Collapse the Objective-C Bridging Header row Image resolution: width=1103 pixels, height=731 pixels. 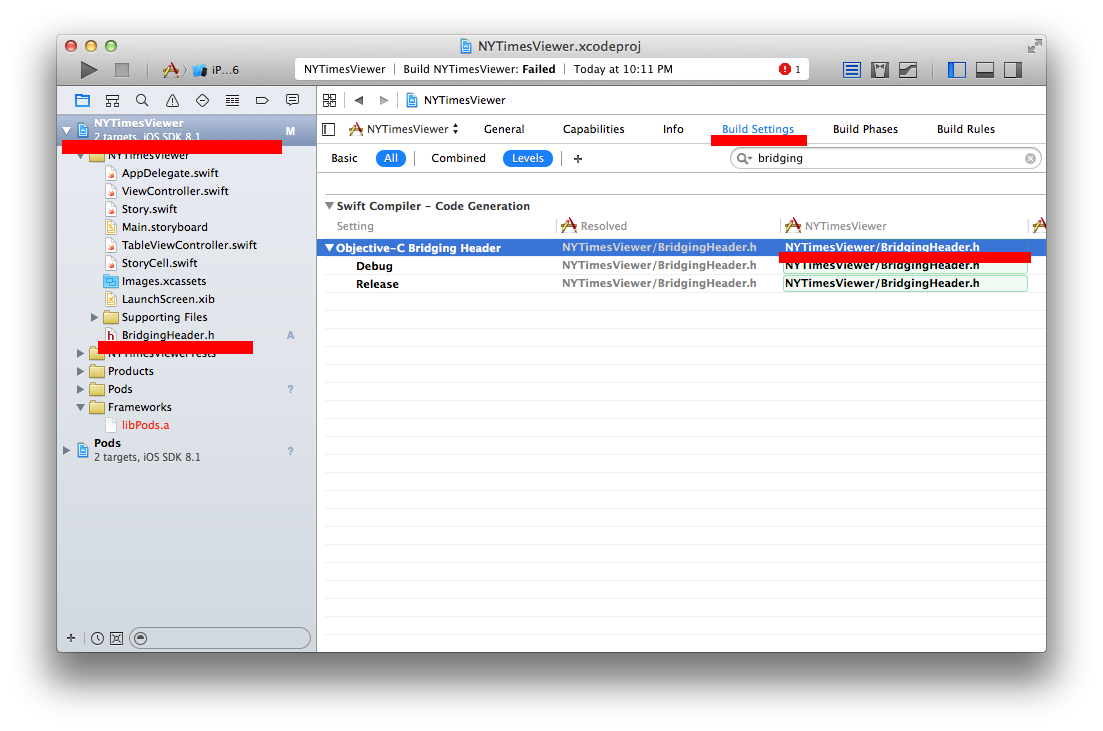[x=329, y=248]
